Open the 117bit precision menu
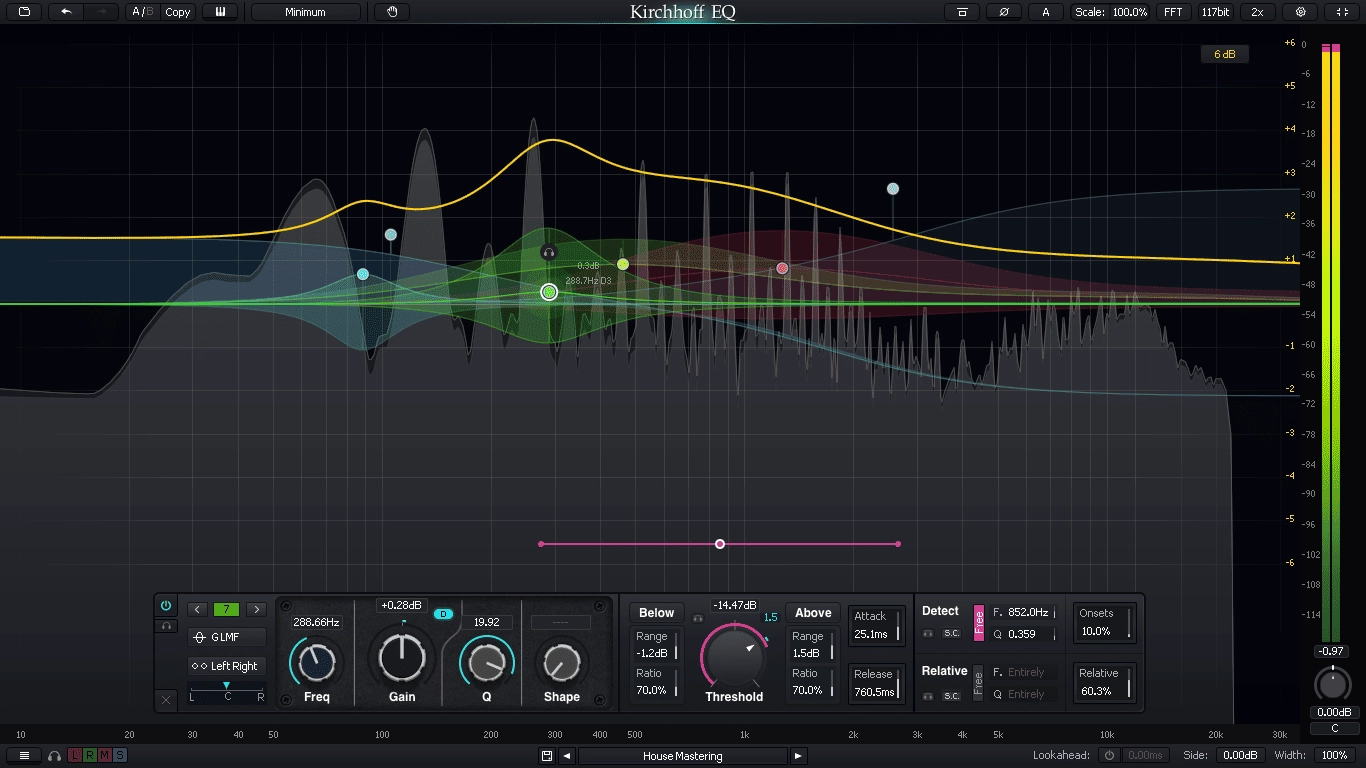Viewport: 1366px width, 768px height. point(1215,12)
